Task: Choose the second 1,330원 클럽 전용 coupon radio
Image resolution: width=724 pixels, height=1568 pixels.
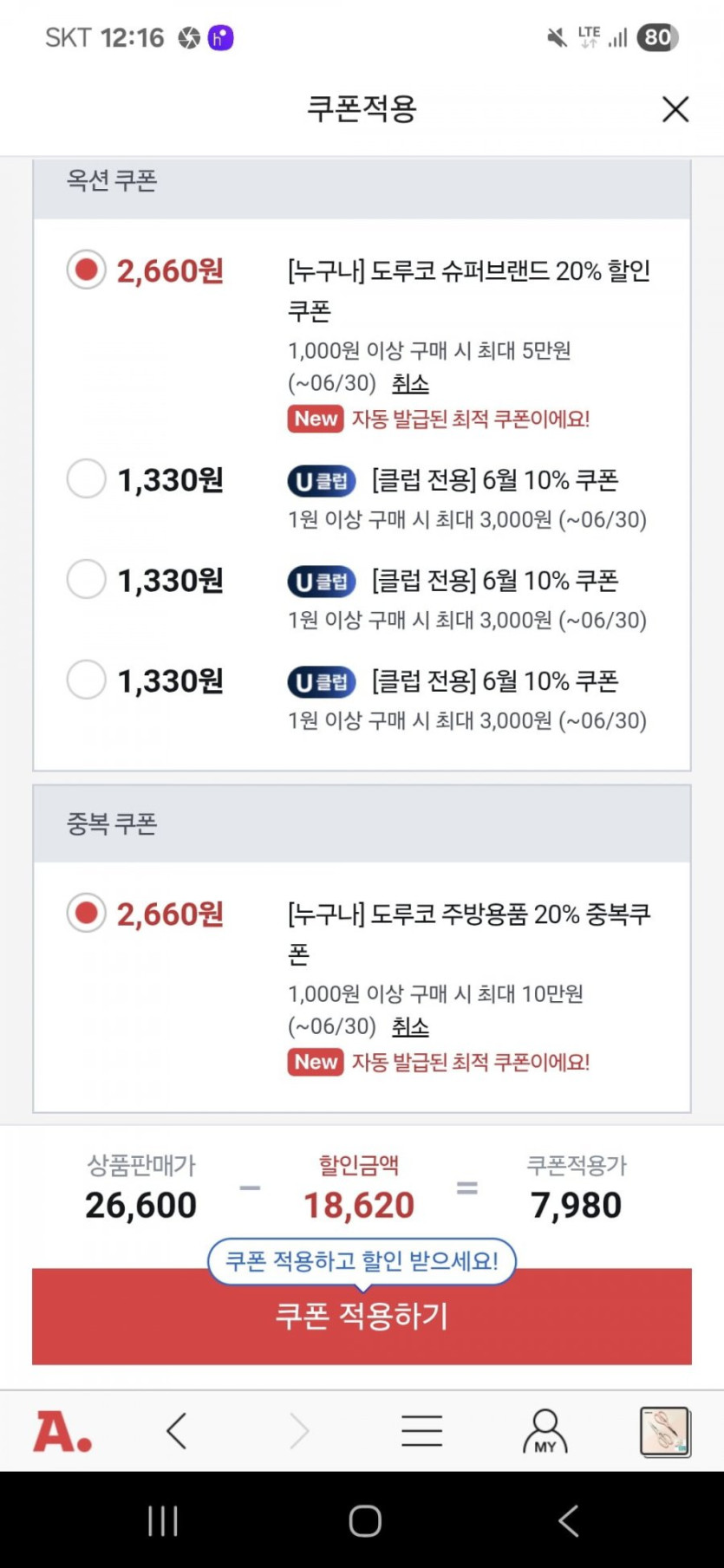Action: (86, 579)
